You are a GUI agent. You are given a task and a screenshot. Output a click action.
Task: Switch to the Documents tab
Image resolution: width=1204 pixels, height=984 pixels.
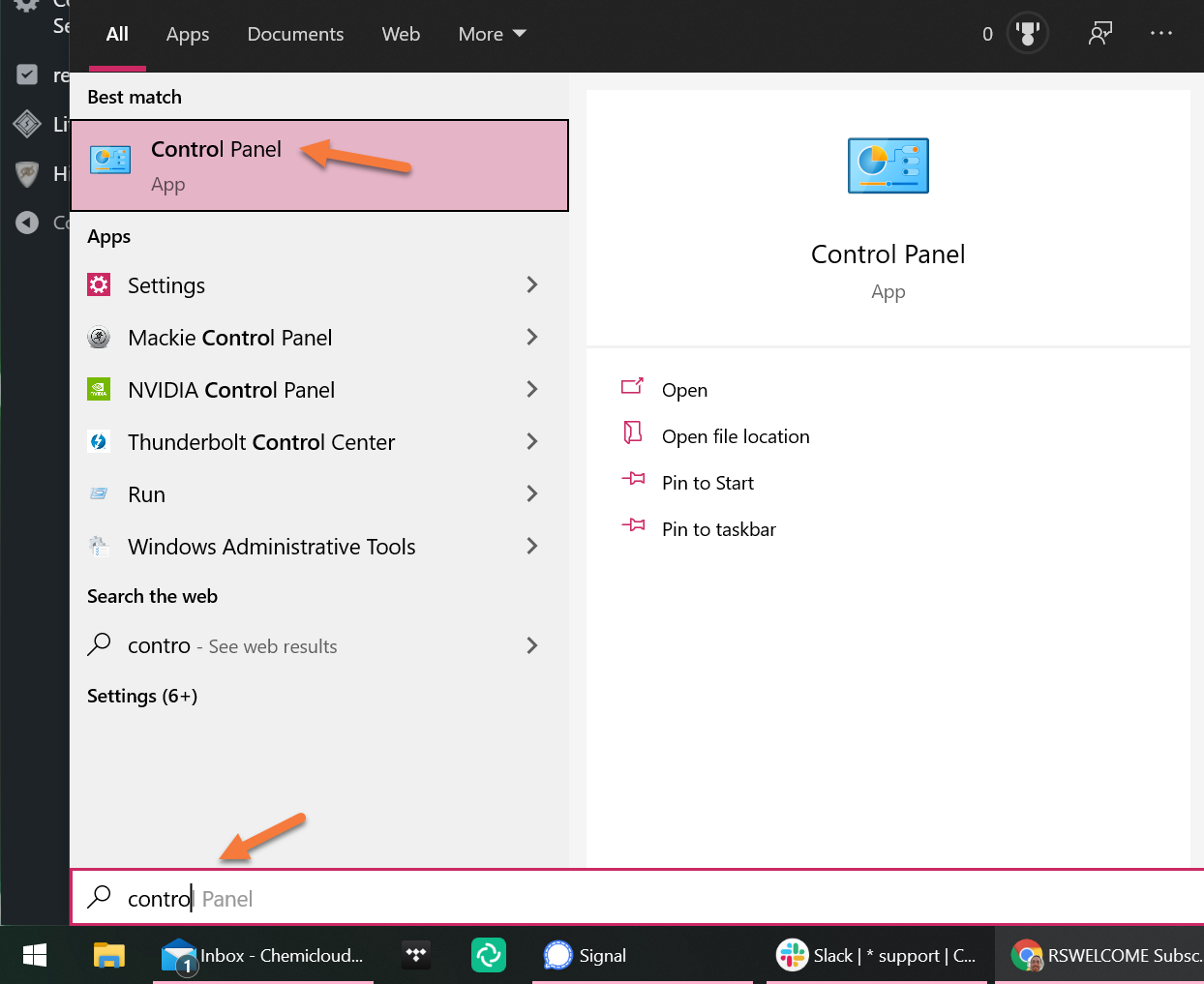click(x=295, y=34)
